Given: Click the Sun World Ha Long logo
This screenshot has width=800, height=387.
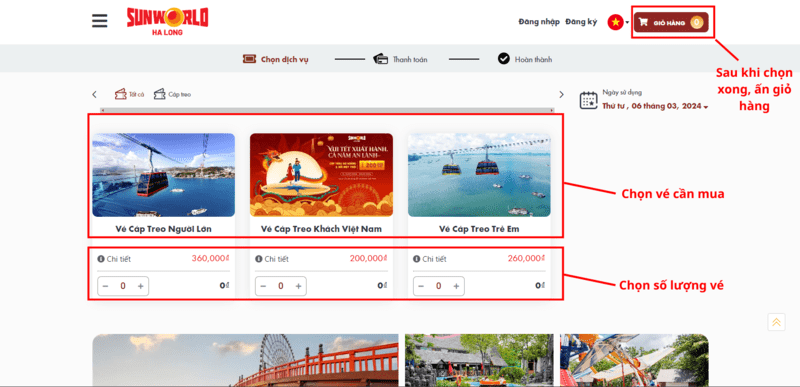Looking at the screenshot, I should click(167, 21).
